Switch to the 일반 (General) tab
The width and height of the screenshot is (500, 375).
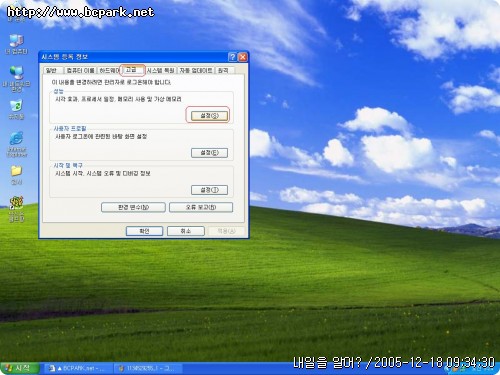(52, 71)
